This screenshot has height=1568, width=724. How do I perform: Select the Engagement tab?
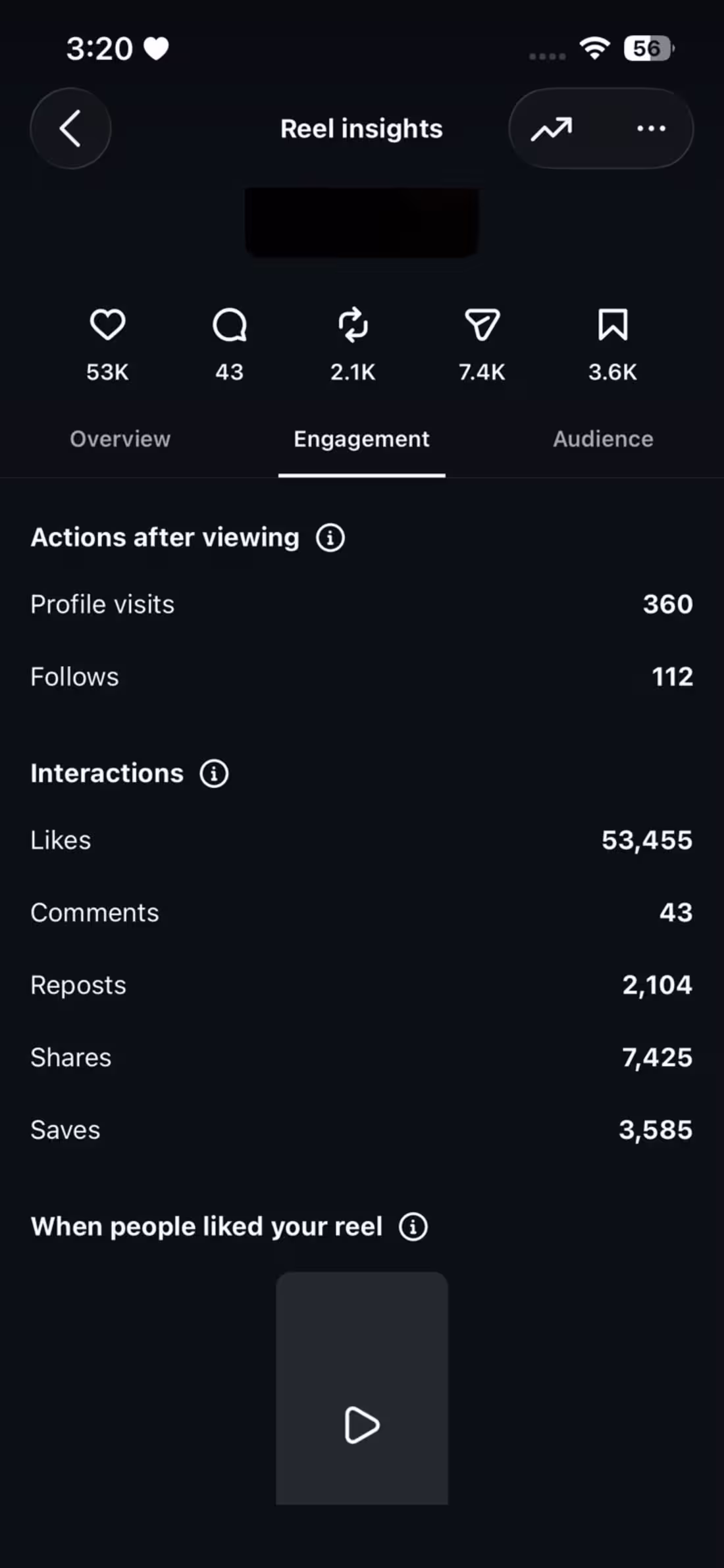(x=361, y=439)
